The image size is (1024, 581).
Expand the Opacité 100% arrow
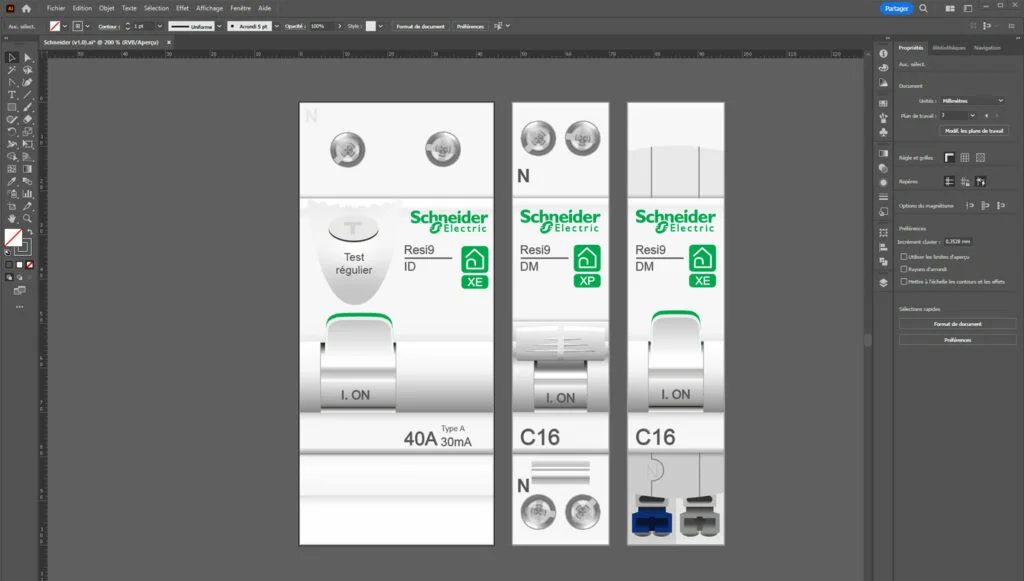pyautogui.click(x=340, y=26)
